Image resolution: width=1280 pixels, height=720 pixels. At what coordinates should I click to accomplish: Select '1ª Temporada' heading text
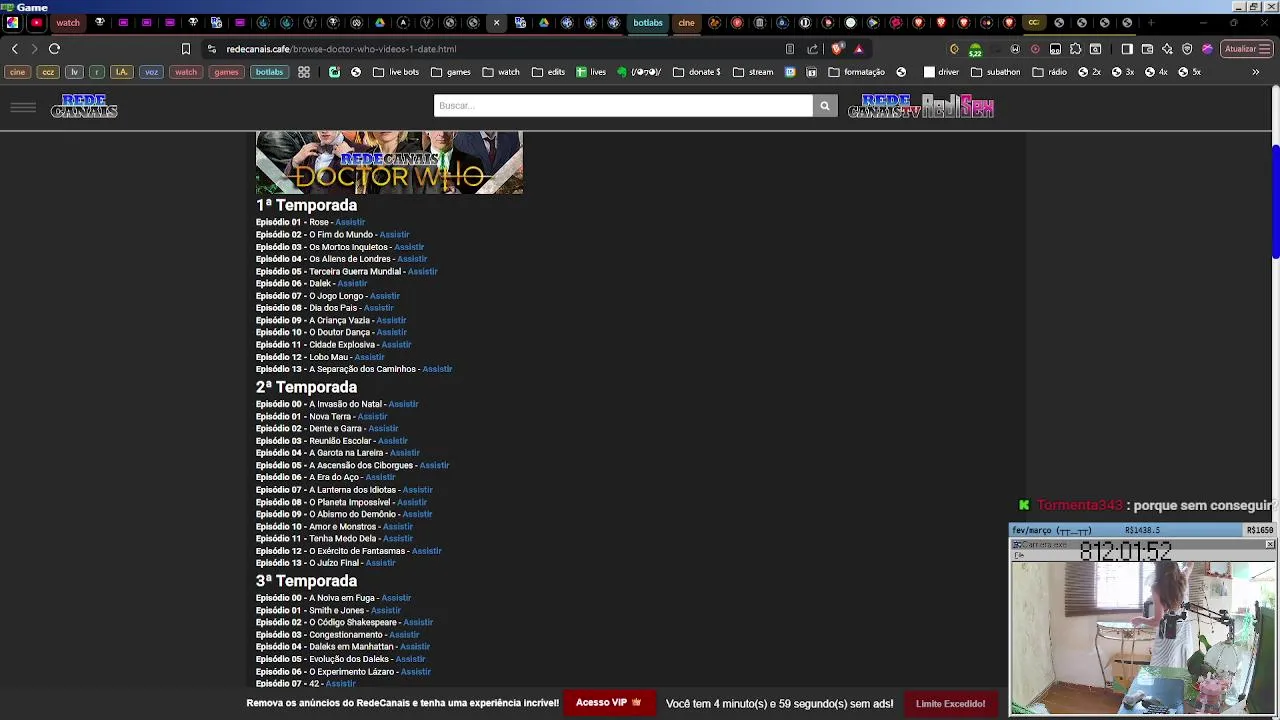pyautogui.click(x=306, y=205)
